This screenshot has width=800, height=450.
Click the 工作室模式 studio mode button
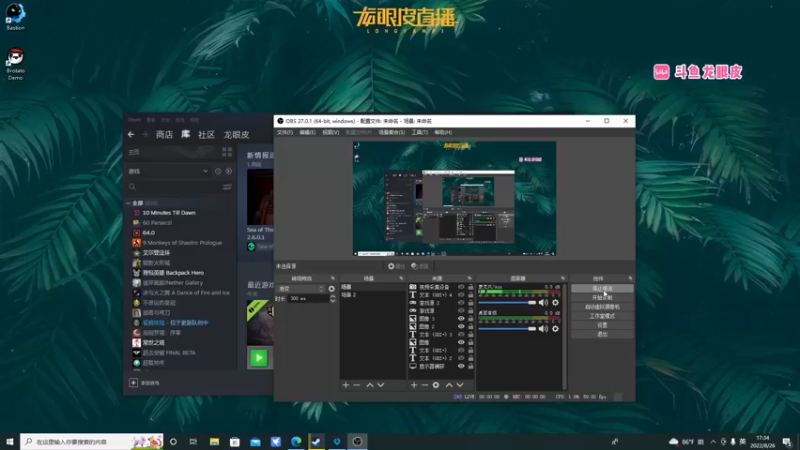click(x=602, y=316)
